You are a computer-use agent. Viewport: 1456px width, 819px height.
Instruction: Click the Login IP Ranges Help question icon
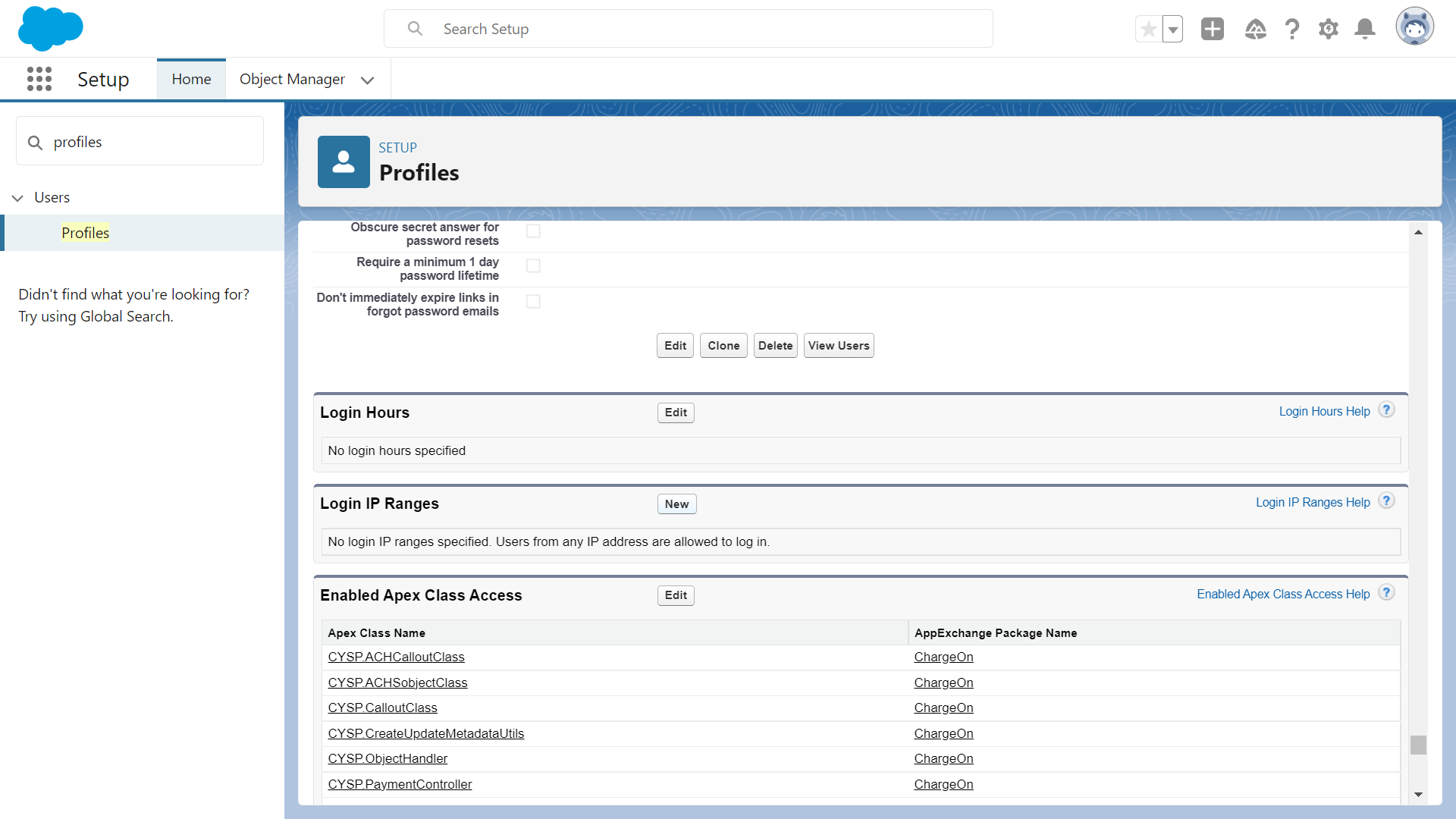[1386, 501]
